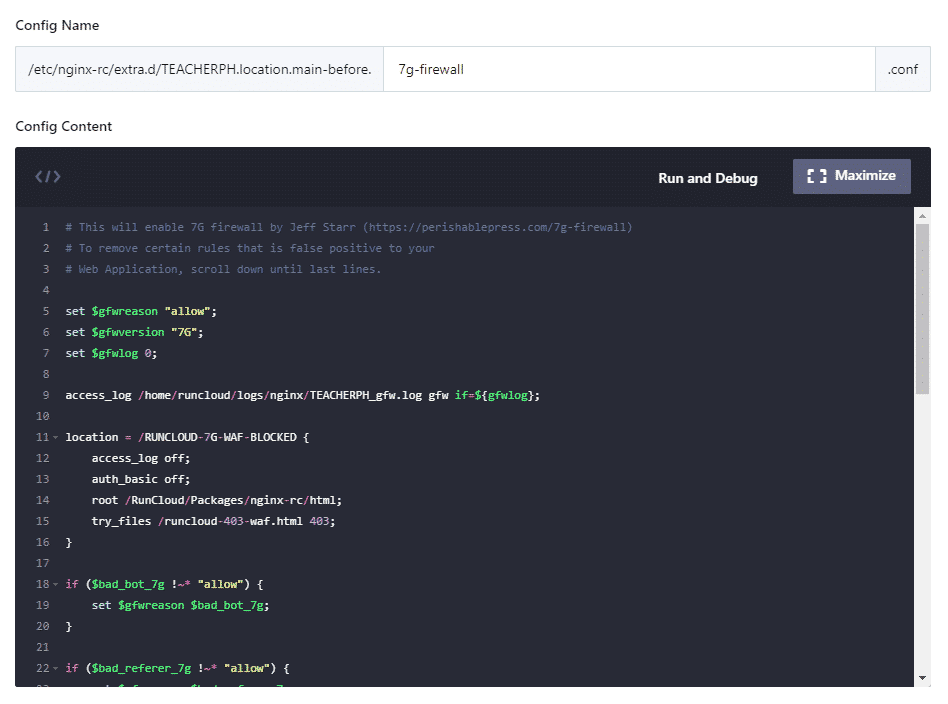This screenshot has height=704, width=948.
Task: Click the editor scrollbar up arrow
Action: 922,215
